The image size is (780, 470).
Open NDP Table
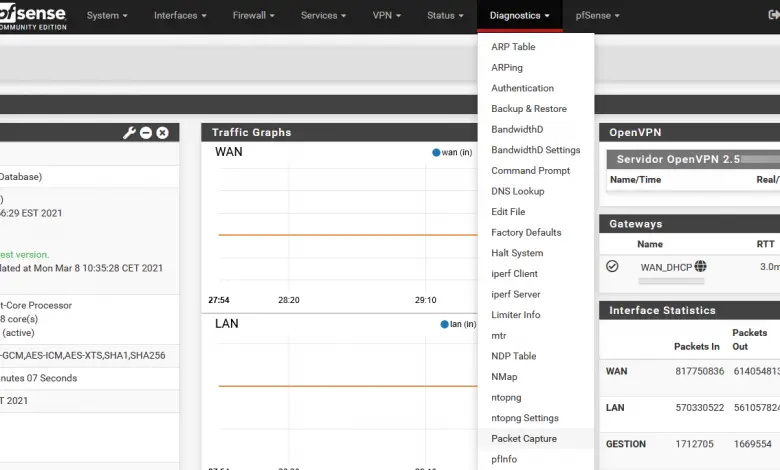click(x=536, y=356)
